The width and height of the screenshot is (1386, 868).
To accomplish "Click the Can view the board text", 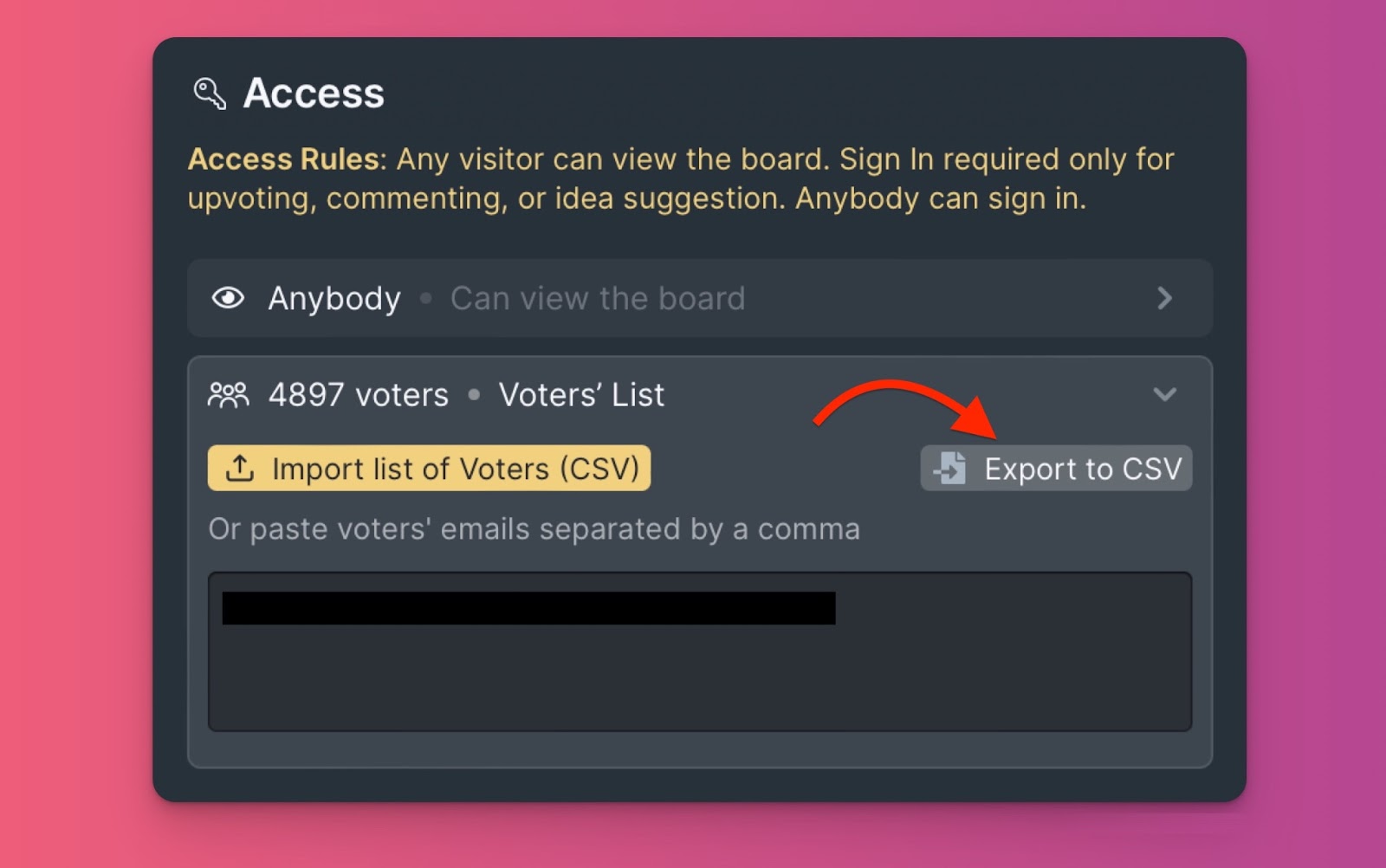I will click(598, 298).
